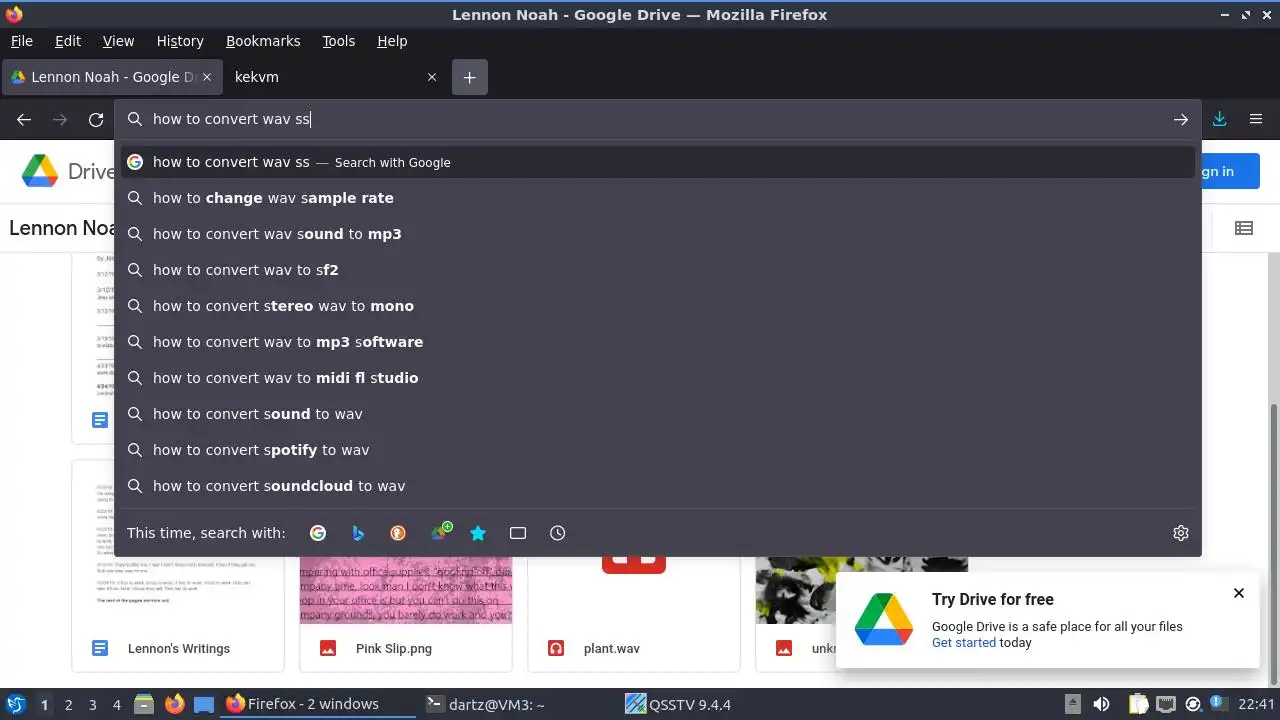Choose suggestion 'convert wav to midi fl studio'
1280x720 pixels.
[658, 378]
